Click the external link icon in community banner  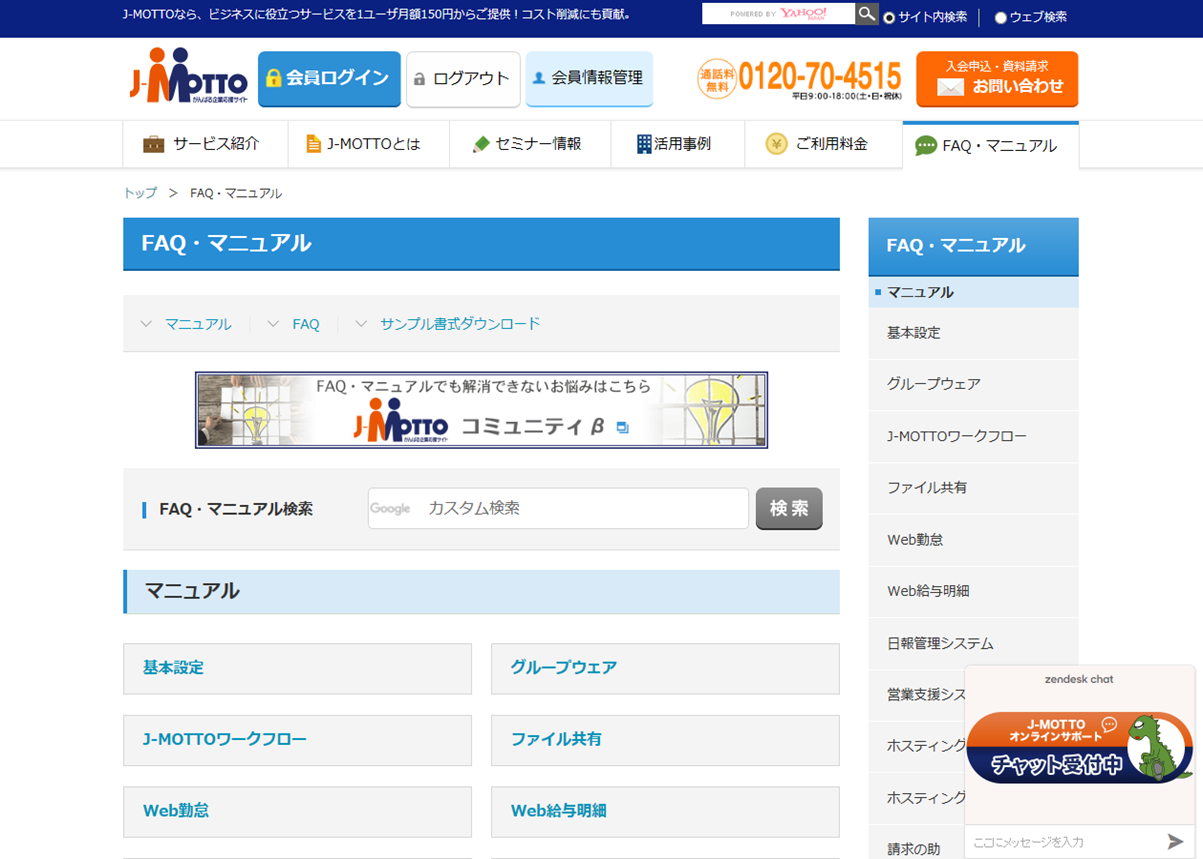point(623,428)
